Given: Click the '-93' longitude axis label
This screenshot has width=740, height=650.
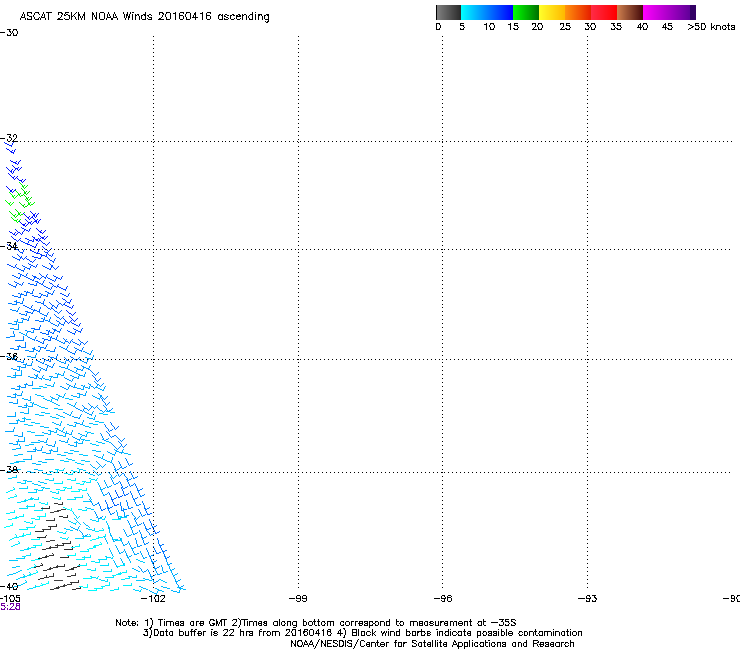Looking at the screenshot, I should point(588,599).
